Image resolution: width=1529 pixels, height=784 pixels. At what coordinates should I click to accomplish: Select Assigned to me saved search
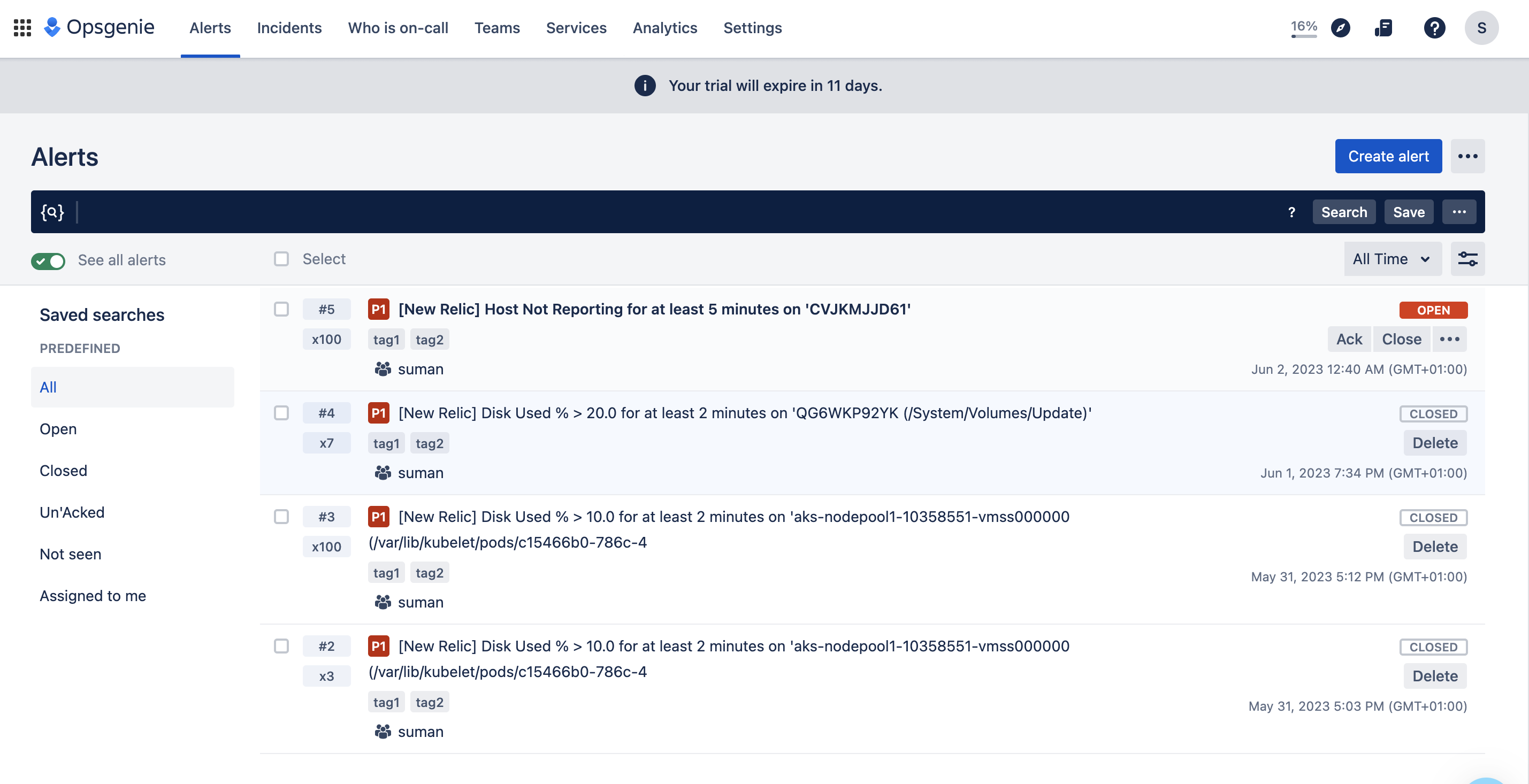[132, 596]
